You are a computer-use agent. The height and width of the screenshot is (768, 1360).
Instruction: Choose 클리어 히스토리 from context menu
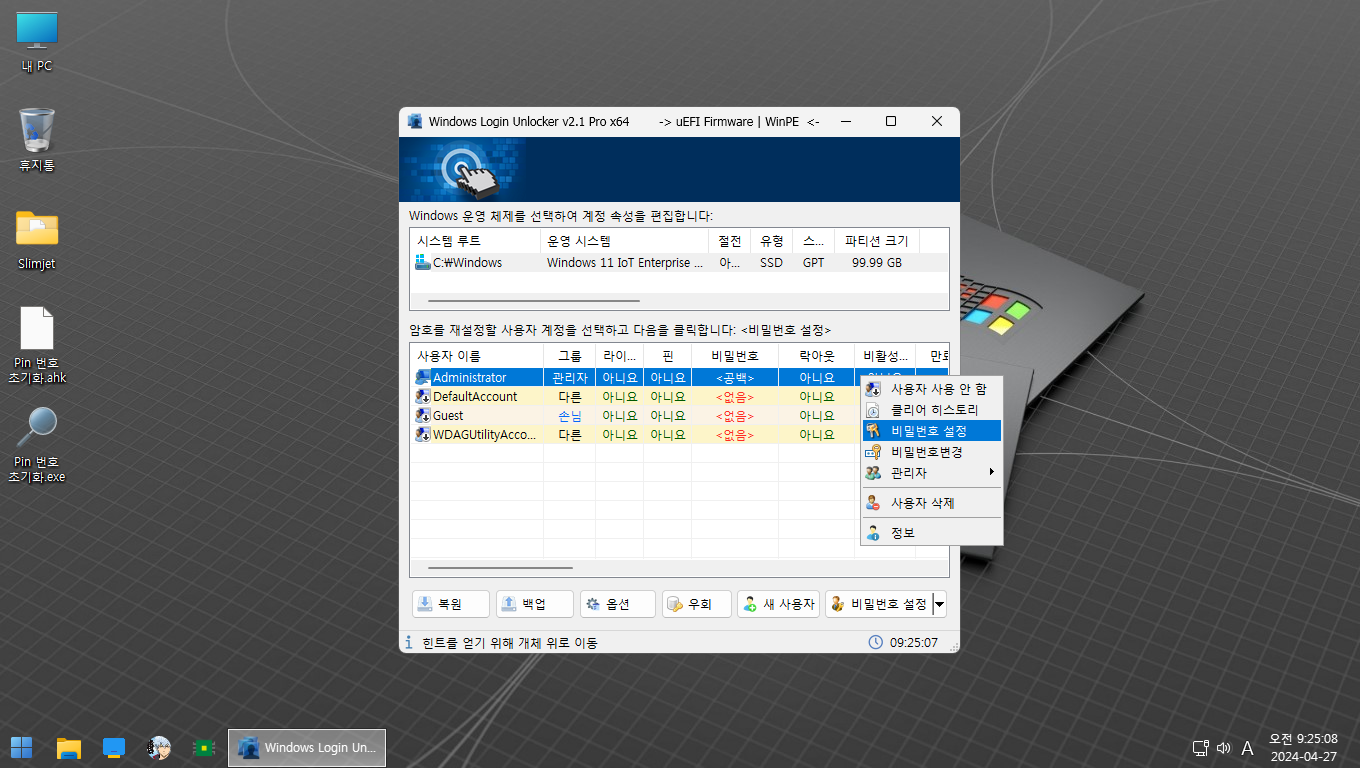[x=932, y=410]
